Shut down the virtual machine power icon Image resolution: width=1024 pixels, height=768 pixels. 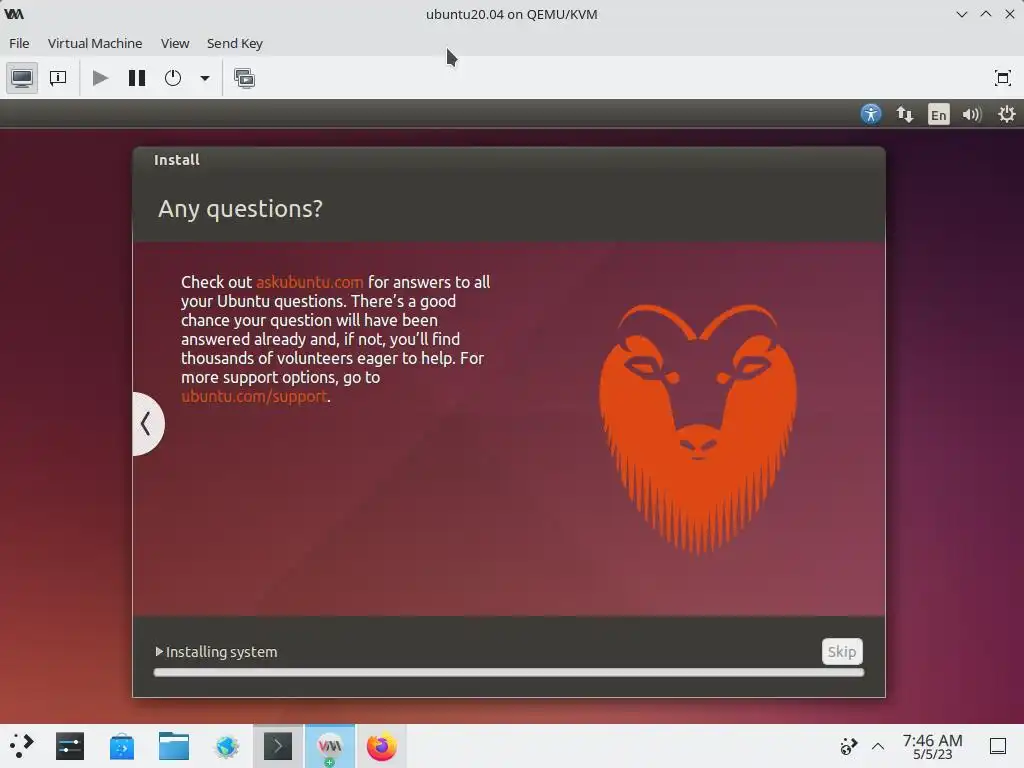(173, 78)
